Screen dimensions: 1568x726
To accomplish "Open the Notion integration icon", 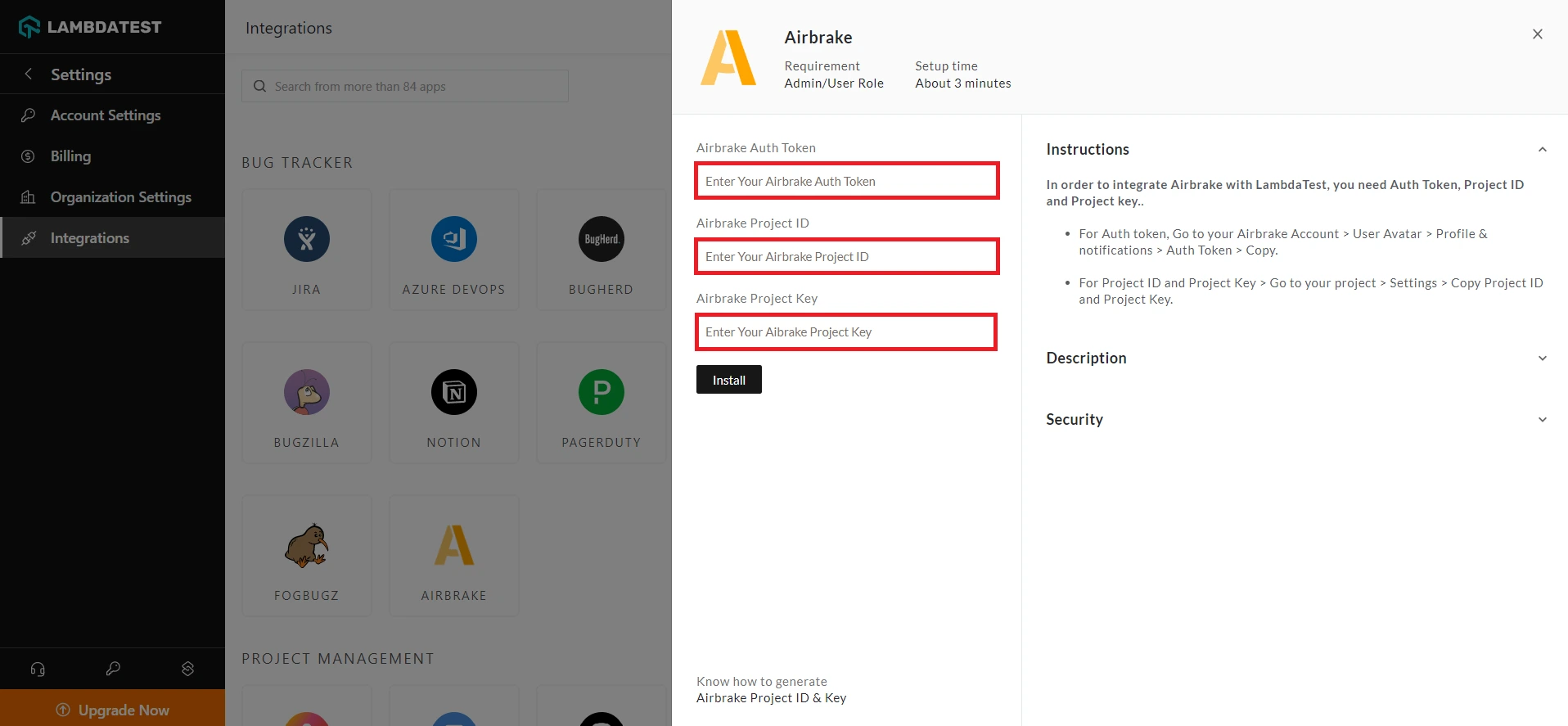I will tap(454, 392).
